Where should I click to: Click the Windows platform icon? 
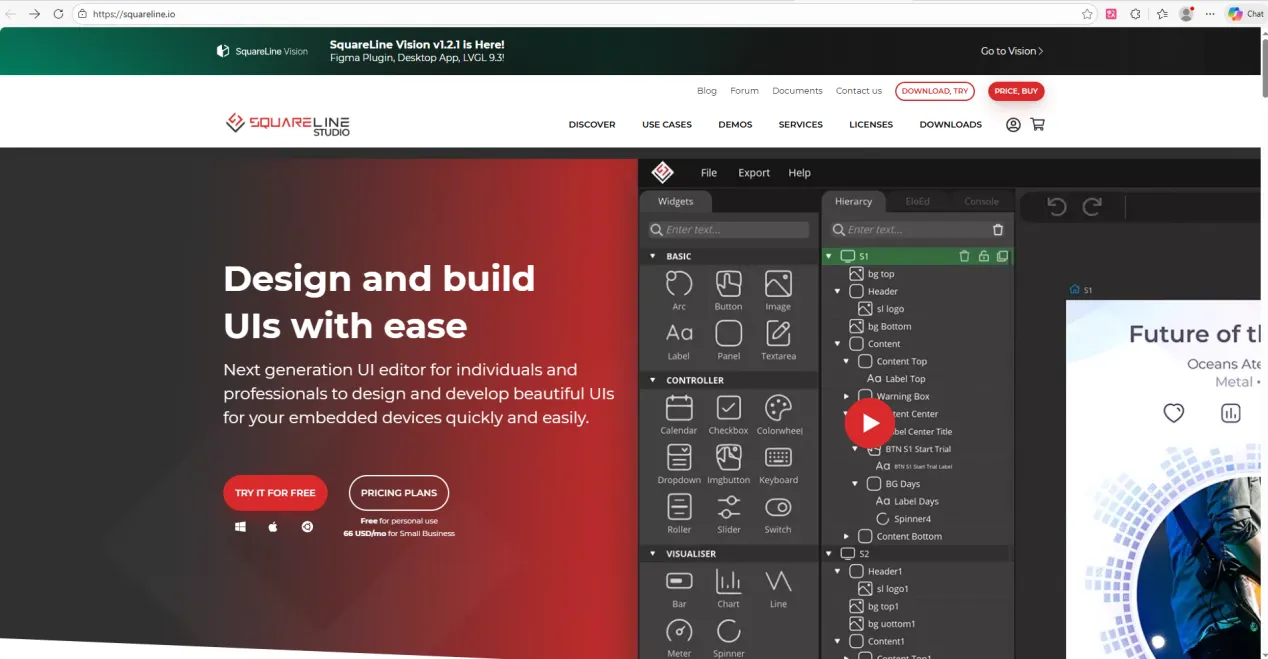click(240, 527)
